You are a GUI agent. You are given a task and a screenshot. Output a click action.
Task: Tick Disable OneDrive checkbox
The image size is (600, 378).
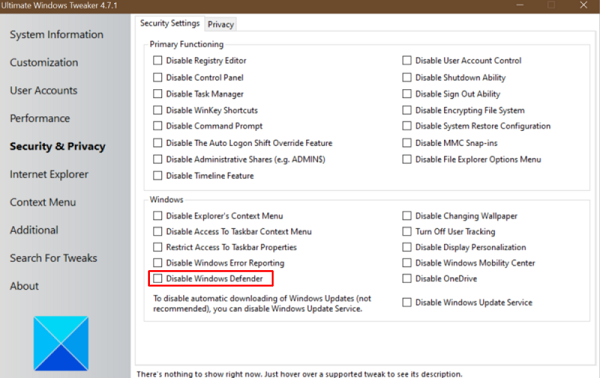coord(407,279)
